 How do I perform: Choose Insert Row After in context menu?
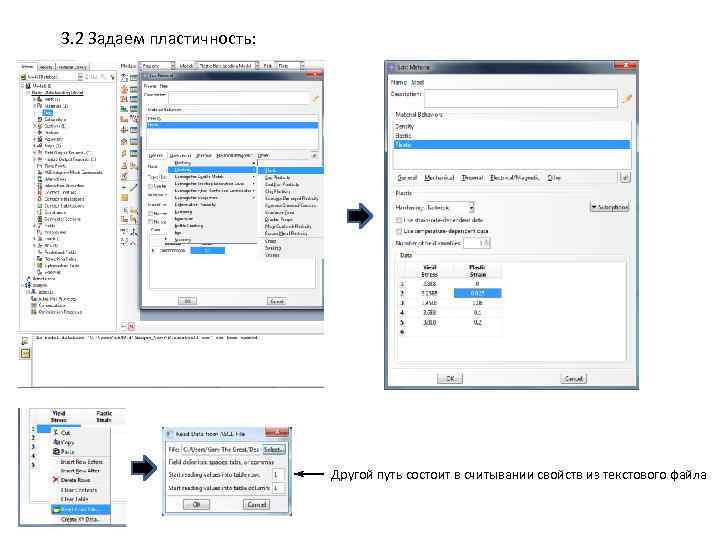point(81,471)
